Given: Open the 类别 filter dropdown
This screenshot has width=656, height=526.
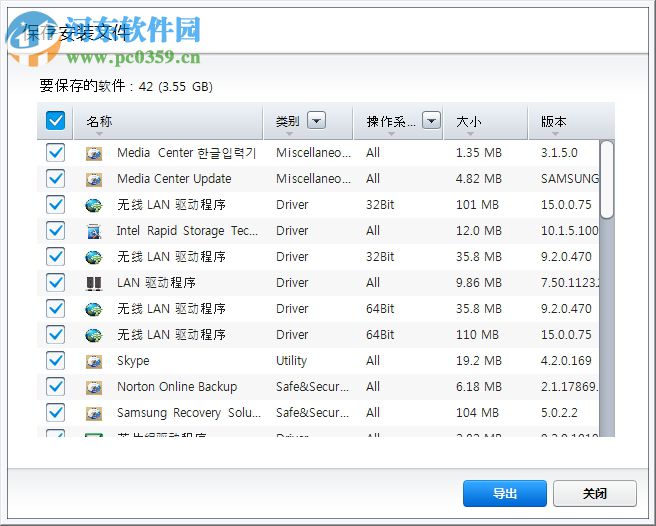Looking at the screenshot, I should [316, 121].
